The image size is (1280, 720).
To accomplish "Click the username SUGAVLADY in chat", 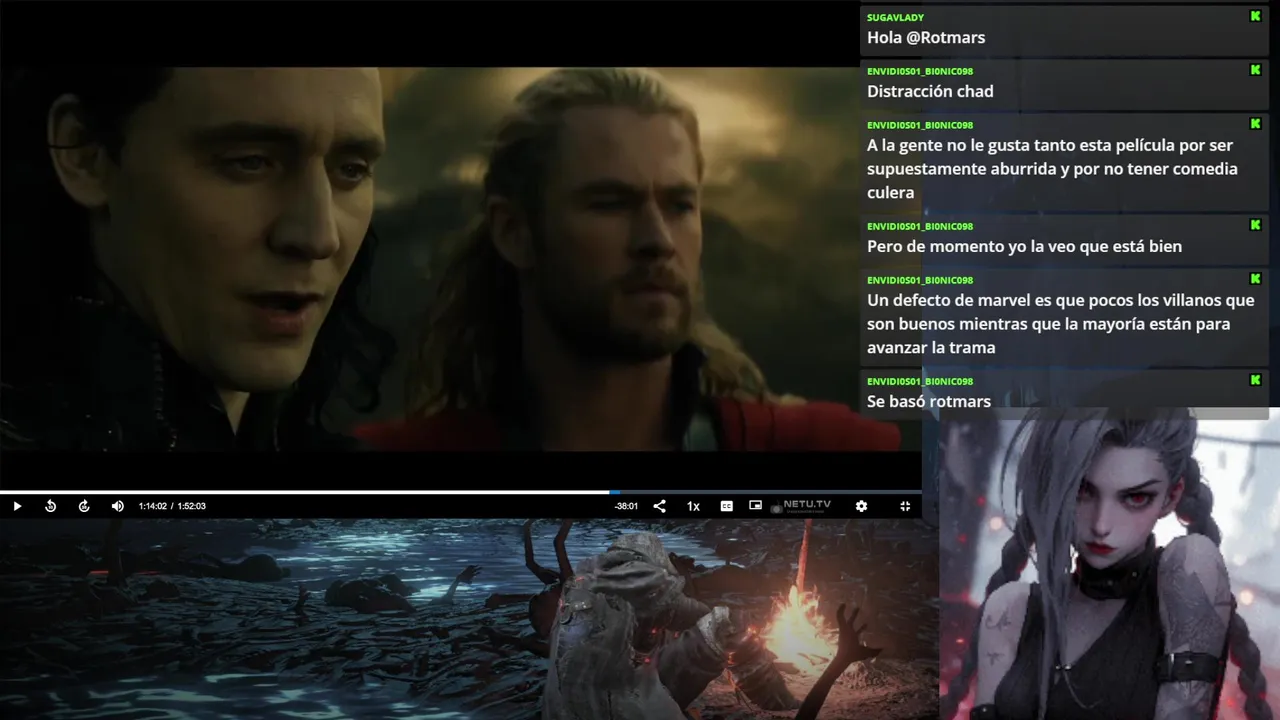I will pyautogui.click(x=895, y=17).
